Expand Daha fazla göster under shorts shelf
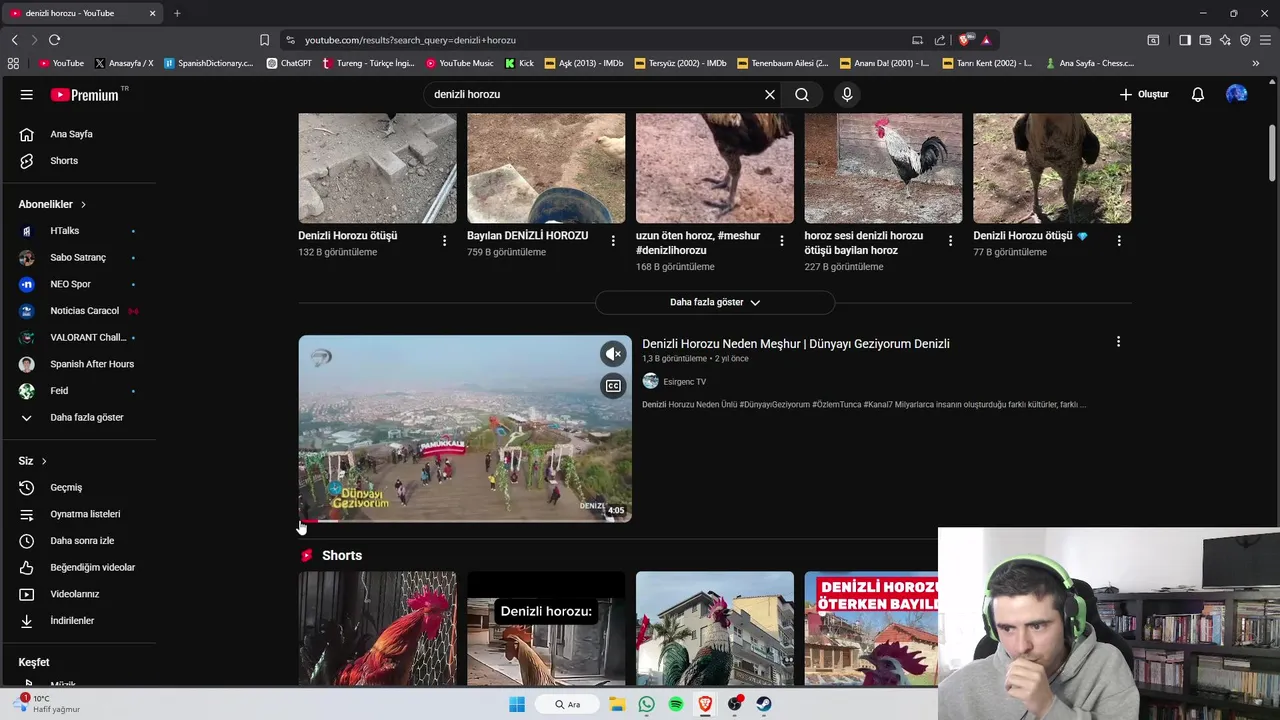The image size is (1280, 720). tap(715, 302)
